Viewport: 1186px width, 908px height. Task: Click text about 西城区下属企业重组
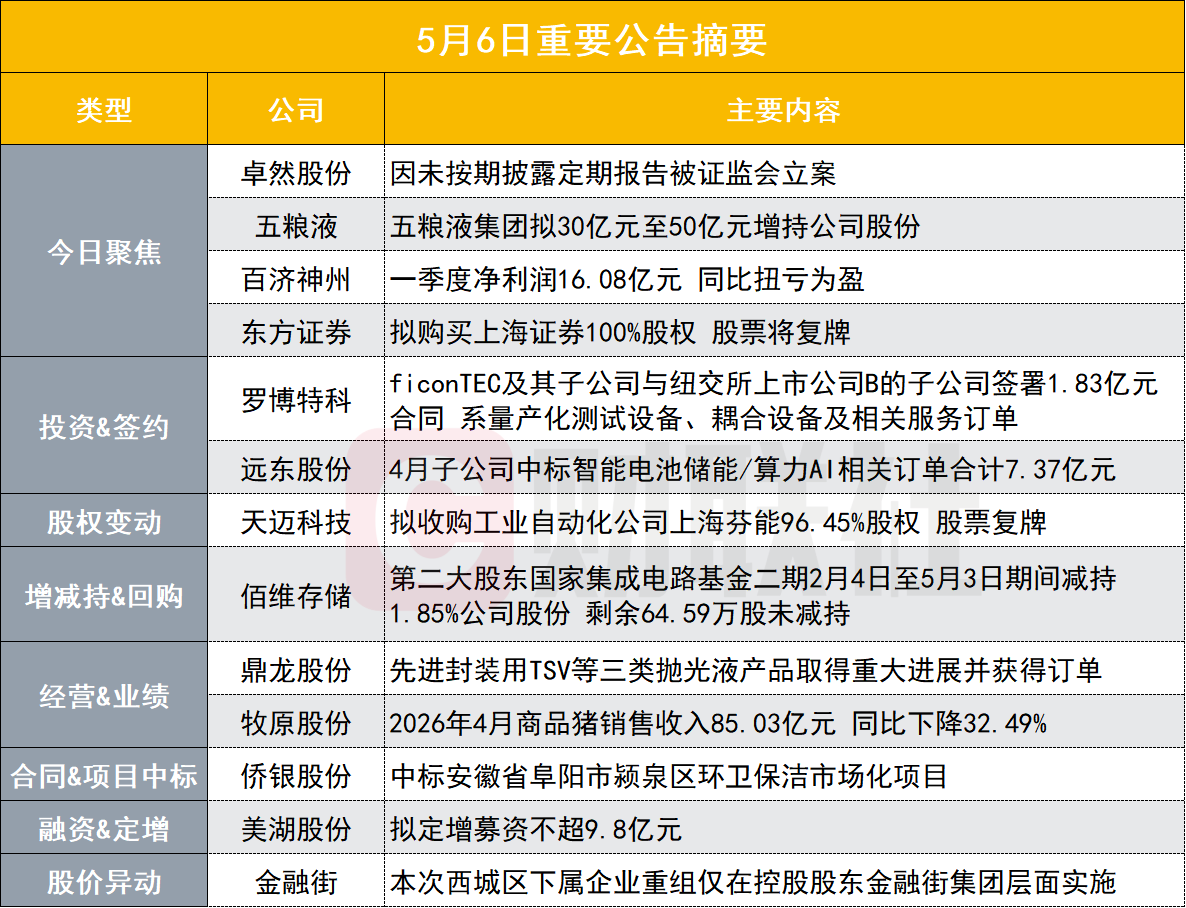[753, 882]
